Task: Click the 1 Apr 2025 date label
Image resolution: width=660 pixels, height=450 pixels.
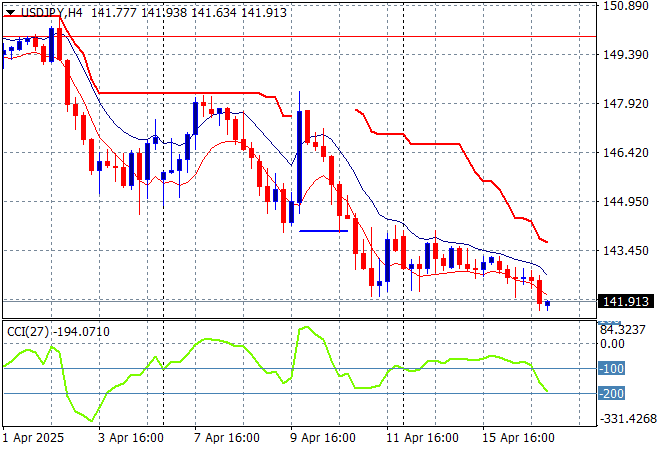Action: point(35,438)
